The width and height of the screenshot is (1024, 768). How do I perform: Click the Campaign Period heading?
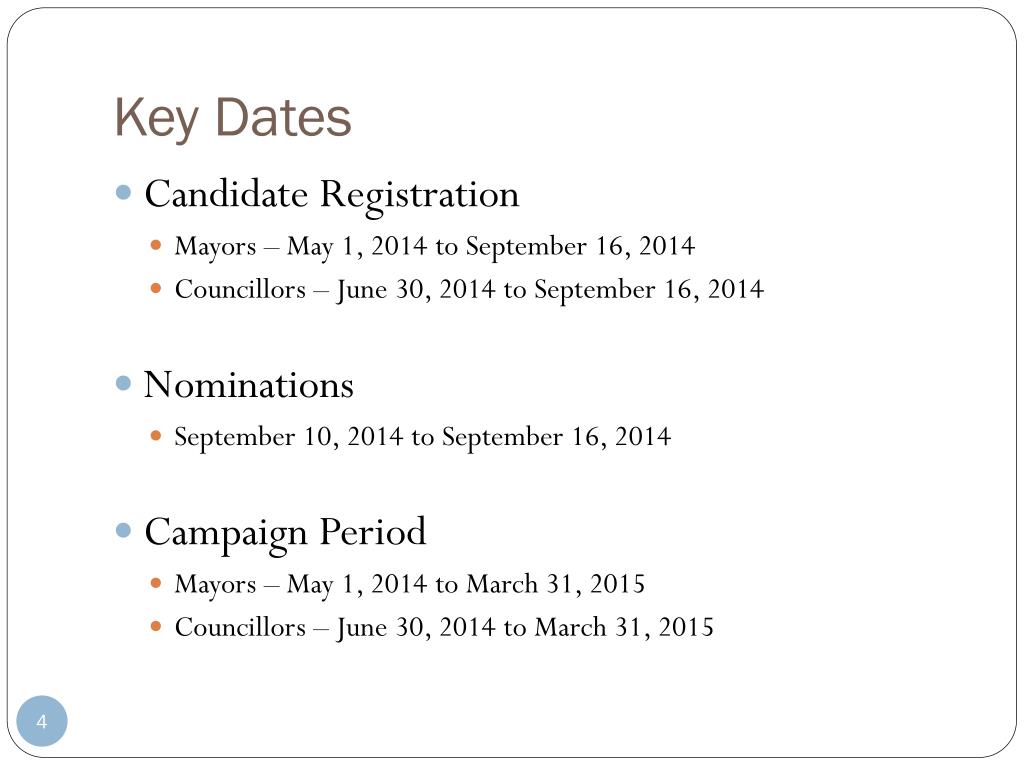285,534
